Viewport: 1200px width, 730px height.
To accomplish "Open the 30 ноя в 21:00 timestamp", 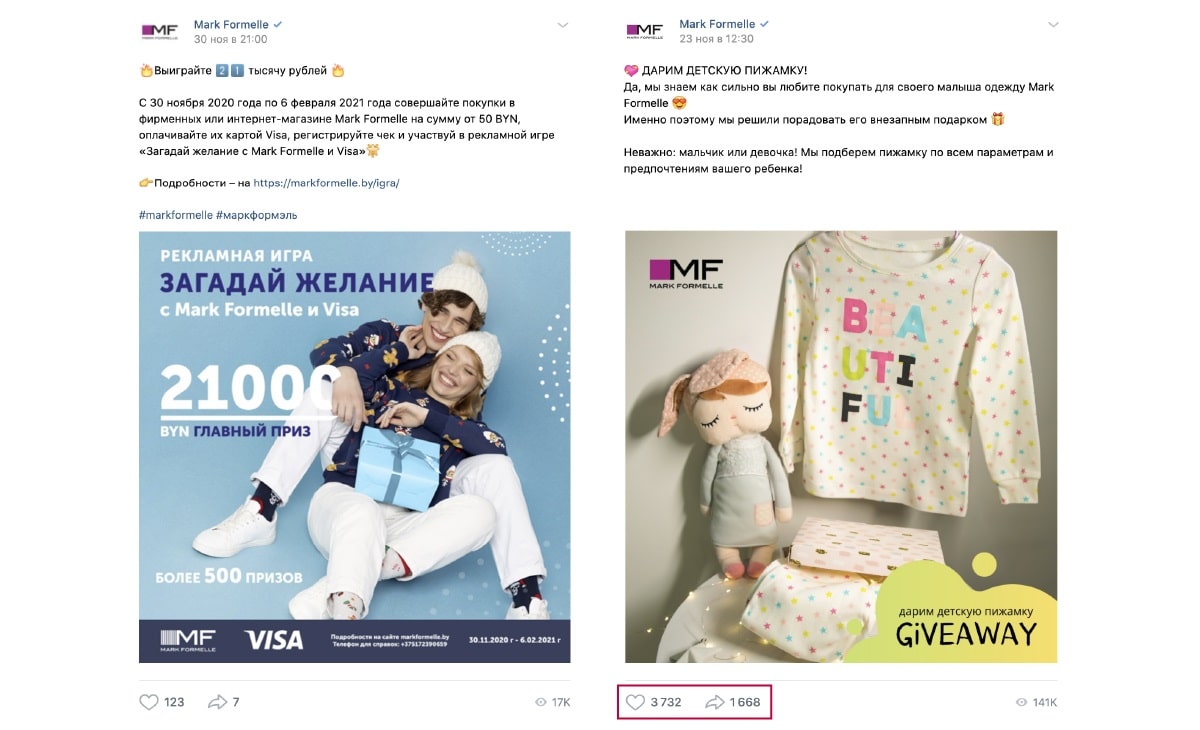I will (230, 39).
